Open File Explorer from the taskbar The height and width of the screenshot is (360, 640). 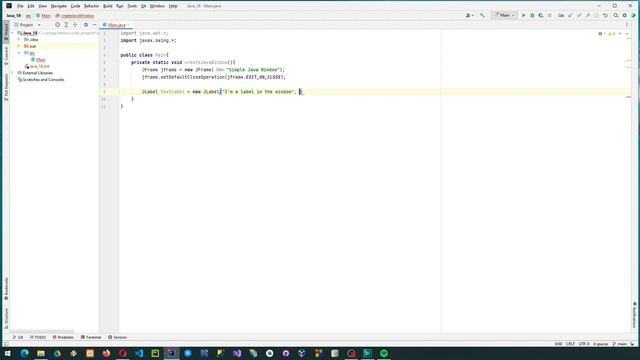pos(41,353)
